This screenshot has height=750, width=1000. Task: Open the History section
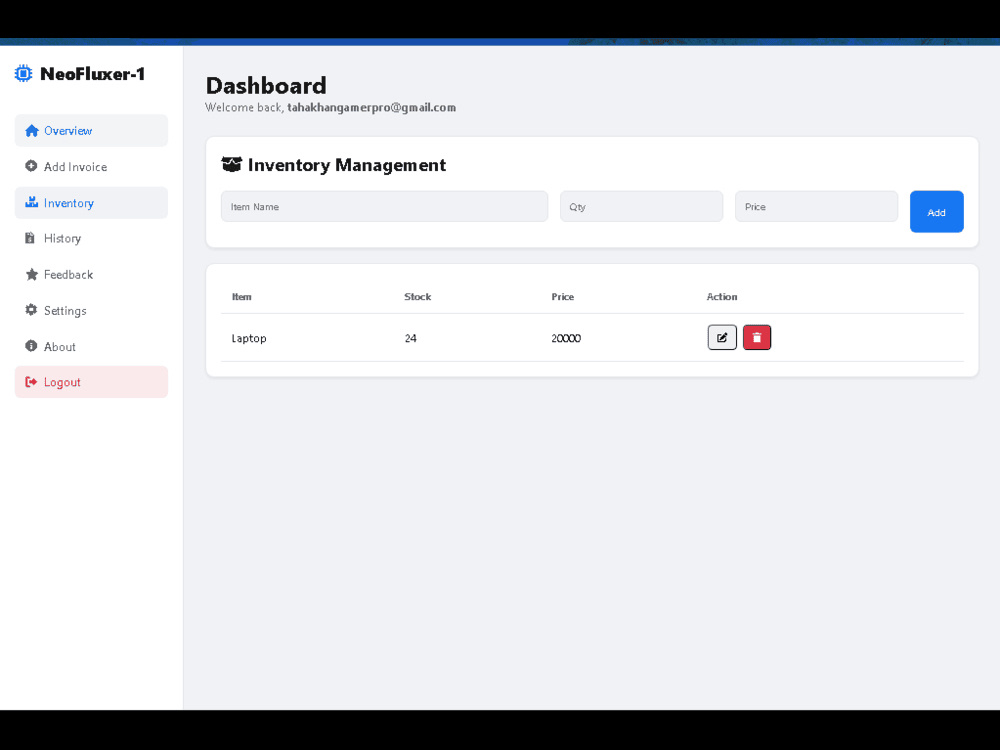91,239
